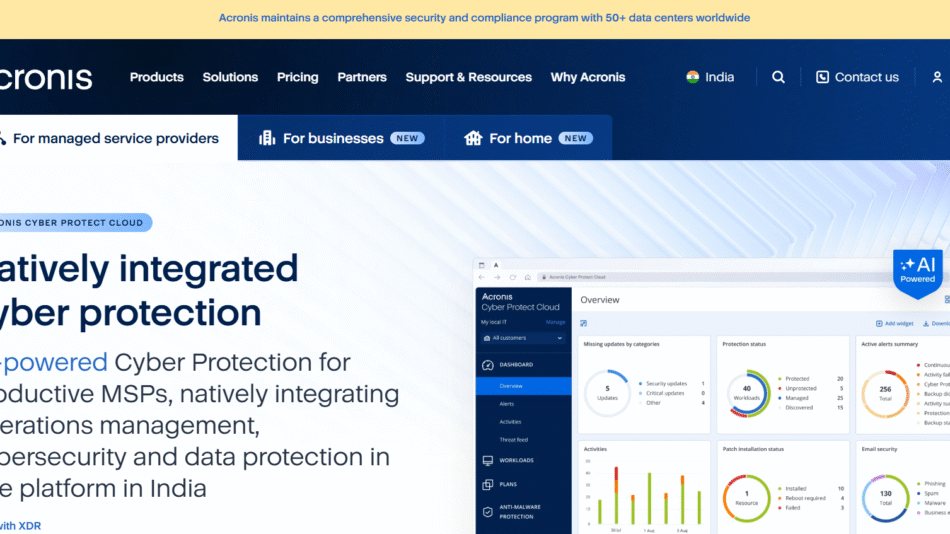Click the Contact us phone icon
The image size is (950, 534).
tap(822, 77)
